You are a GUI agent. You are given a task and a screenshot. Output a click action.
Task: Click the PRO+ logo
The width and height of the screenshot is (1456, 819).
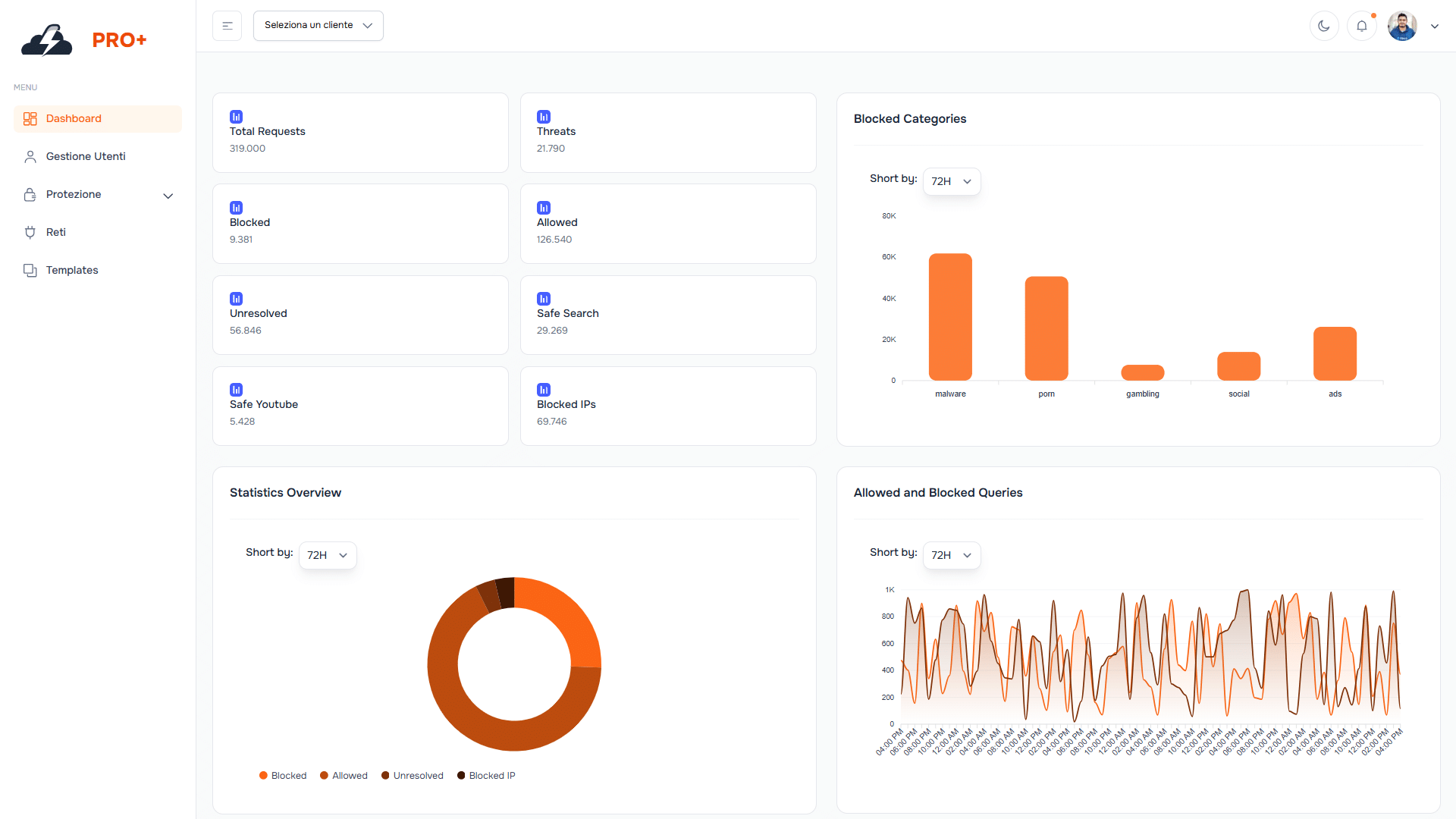point(83,39)
